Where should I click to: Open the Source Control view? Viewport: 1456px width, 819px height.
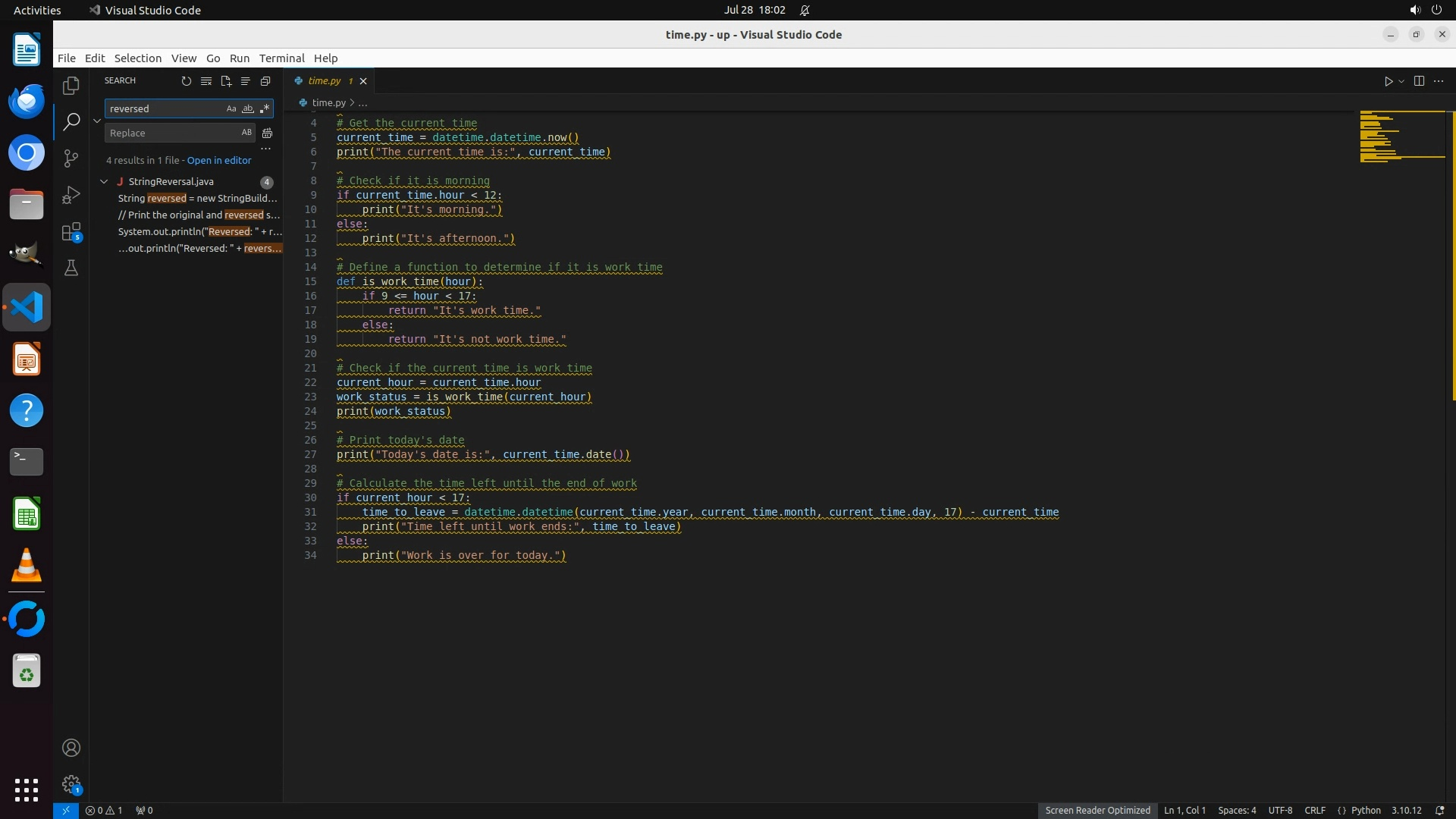pos(71,158)
